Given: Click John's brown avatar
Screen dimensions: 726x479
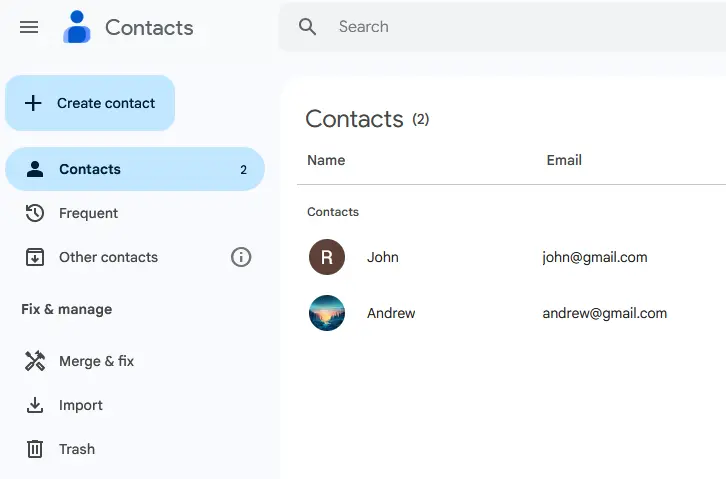Looking at the screenshot, I should coord(327,257).
